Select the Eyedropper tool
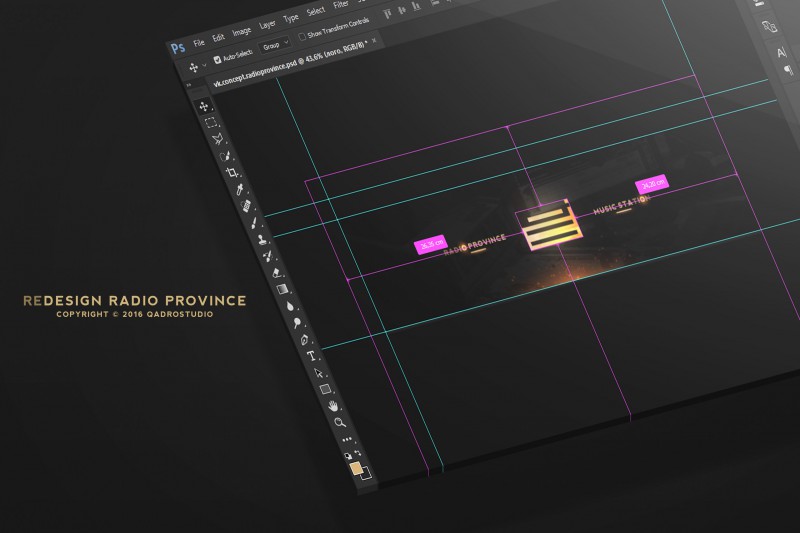Image resolution: width=800 pixels, height=533 pixels. (239, 190)
